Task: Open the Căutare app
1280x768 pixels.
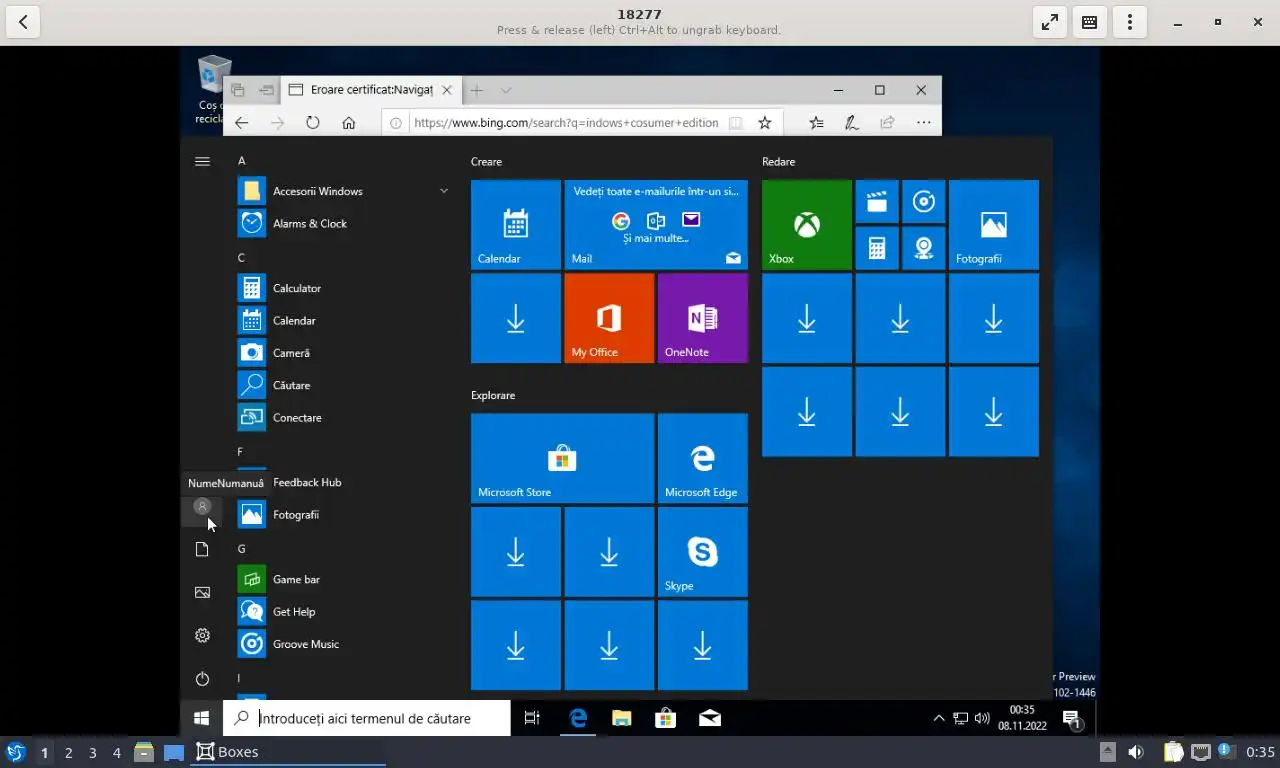Action: point(342,385)
